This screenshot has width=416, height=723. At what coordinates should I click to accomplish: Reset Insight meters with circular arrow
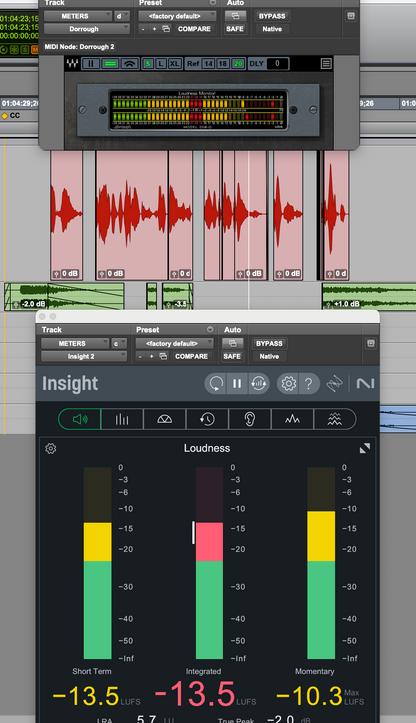216,384
